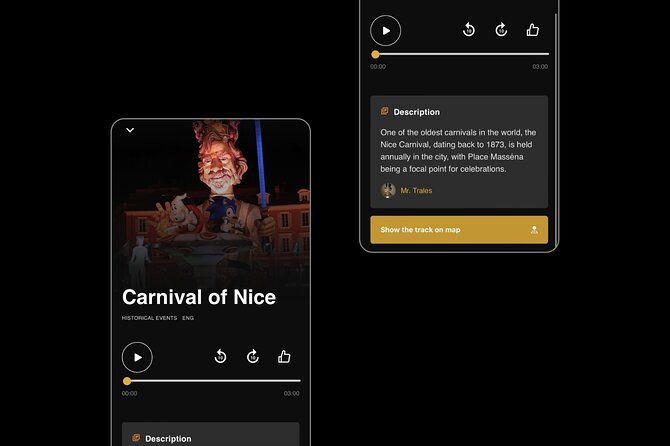This screenshot has height=446, width=670.
Task: Like the Carnival of Nice track
Action: click(x=284, y=356)
